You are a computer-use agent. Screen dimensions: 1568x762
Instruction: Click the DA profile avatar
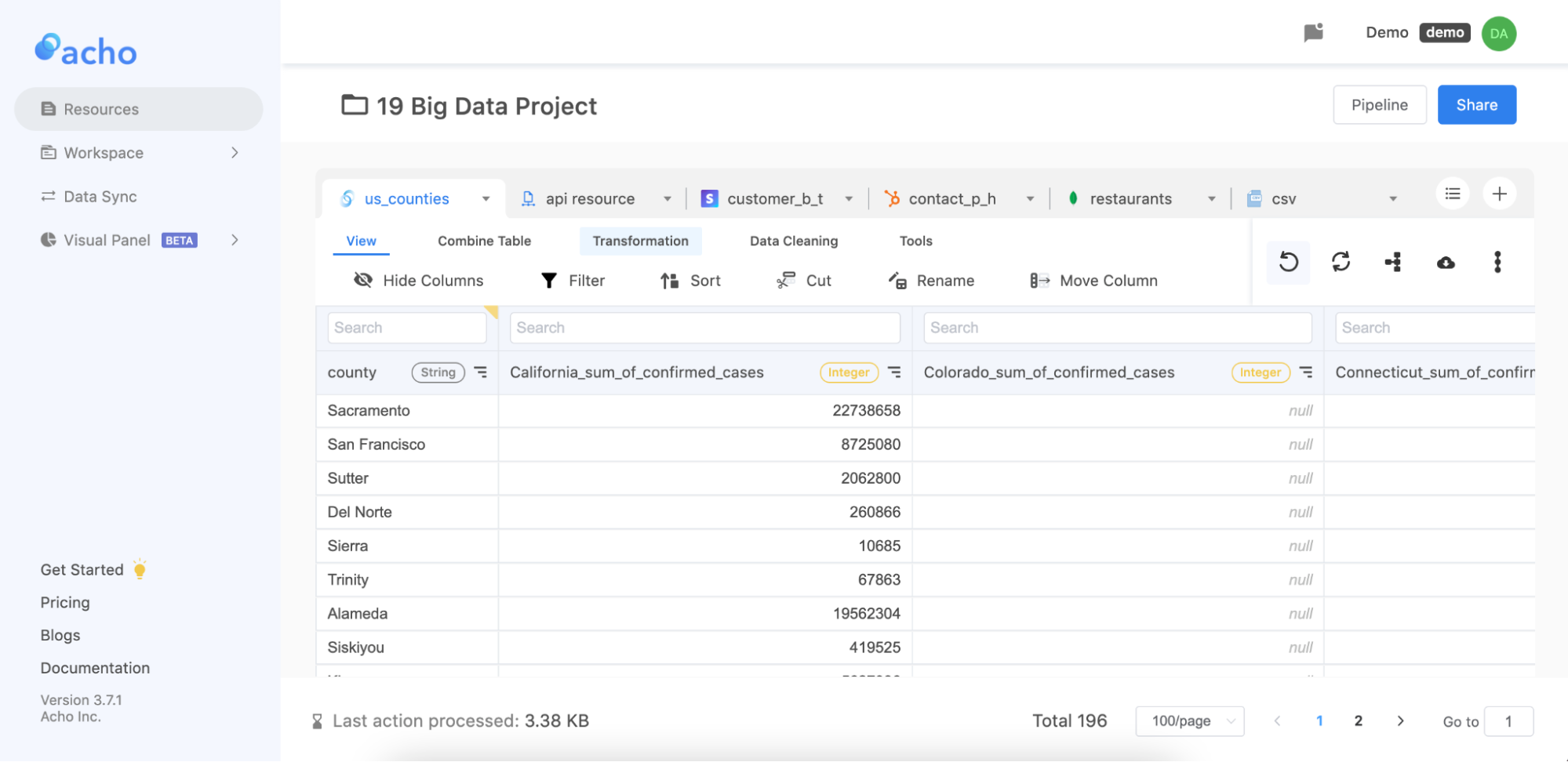pos(1498,33)
